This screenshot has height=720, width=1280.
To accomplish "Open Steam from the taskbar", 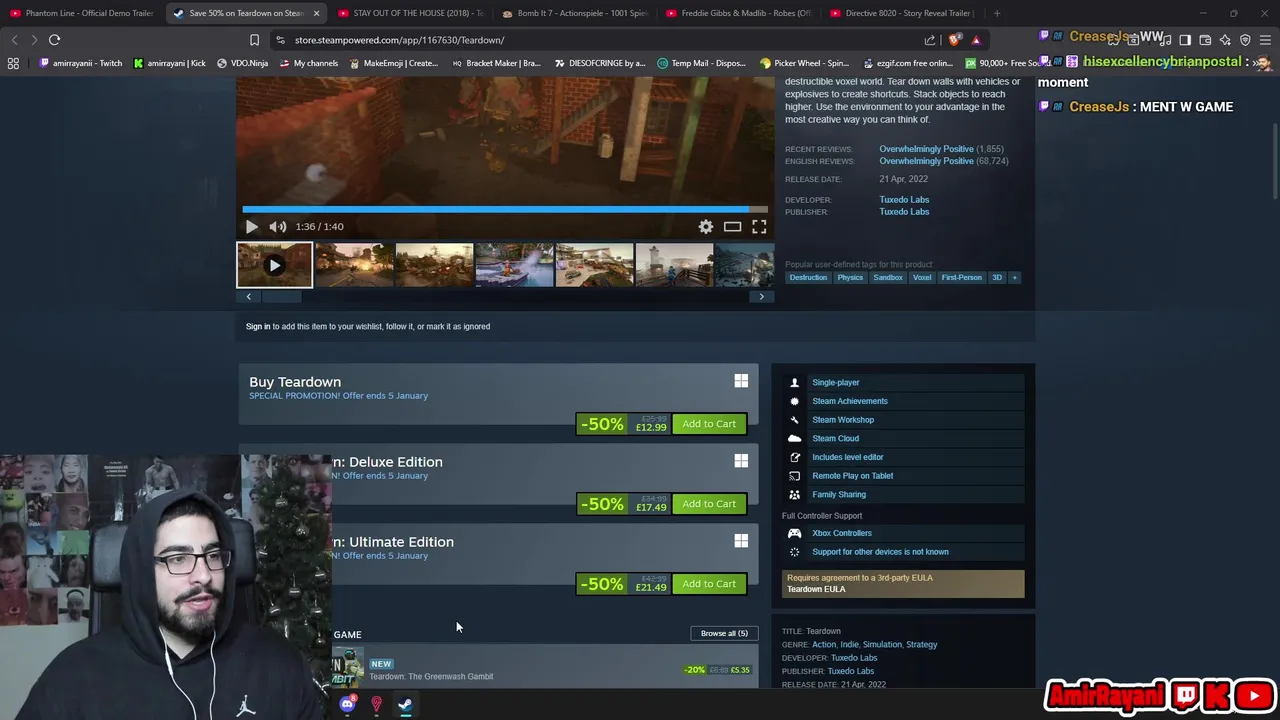I will (405, 705).
